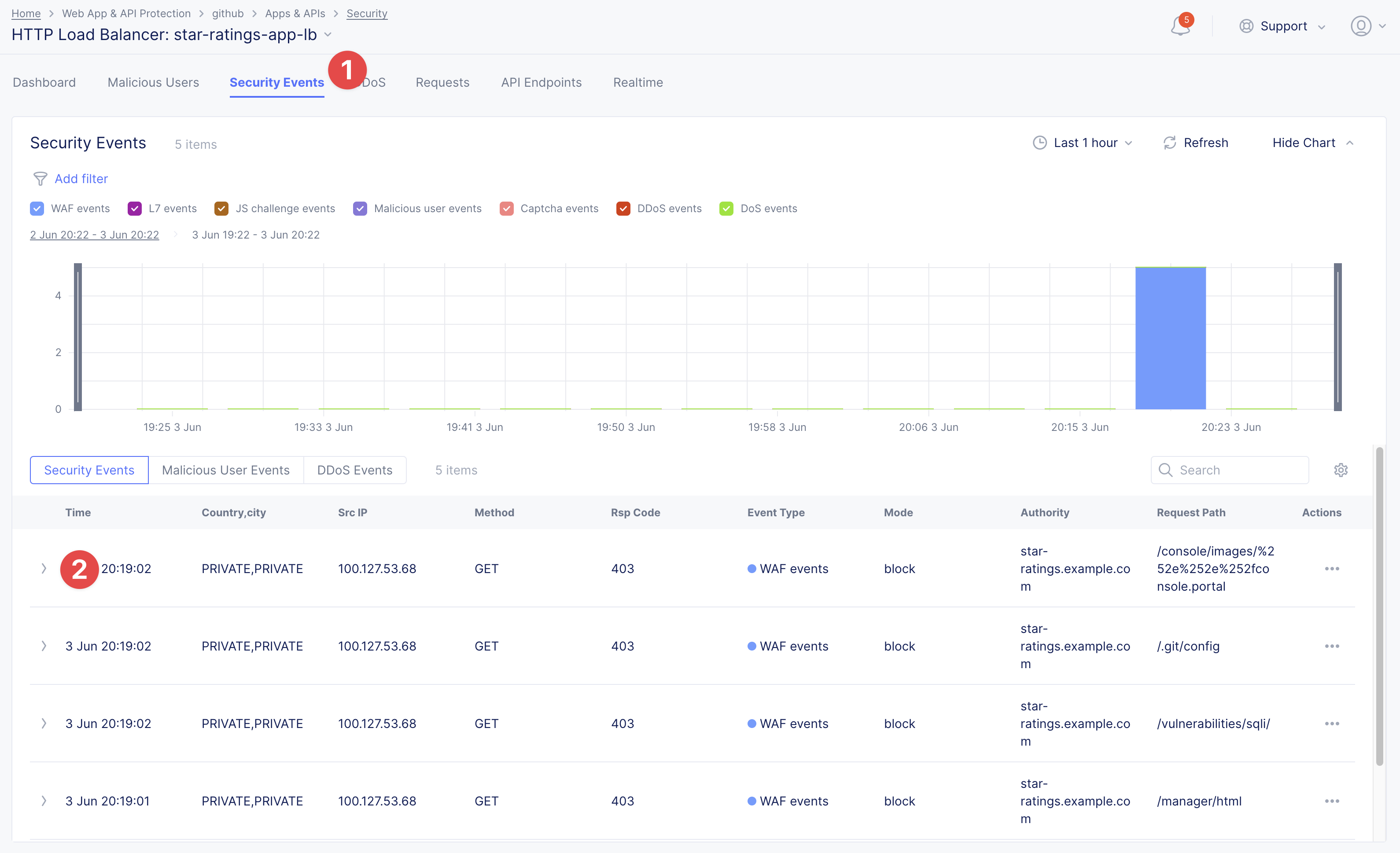Click the 2 Jun 20:22 - 3 Jun 20:22 link
Screen dimensions: 1400x853
point(94,235)
